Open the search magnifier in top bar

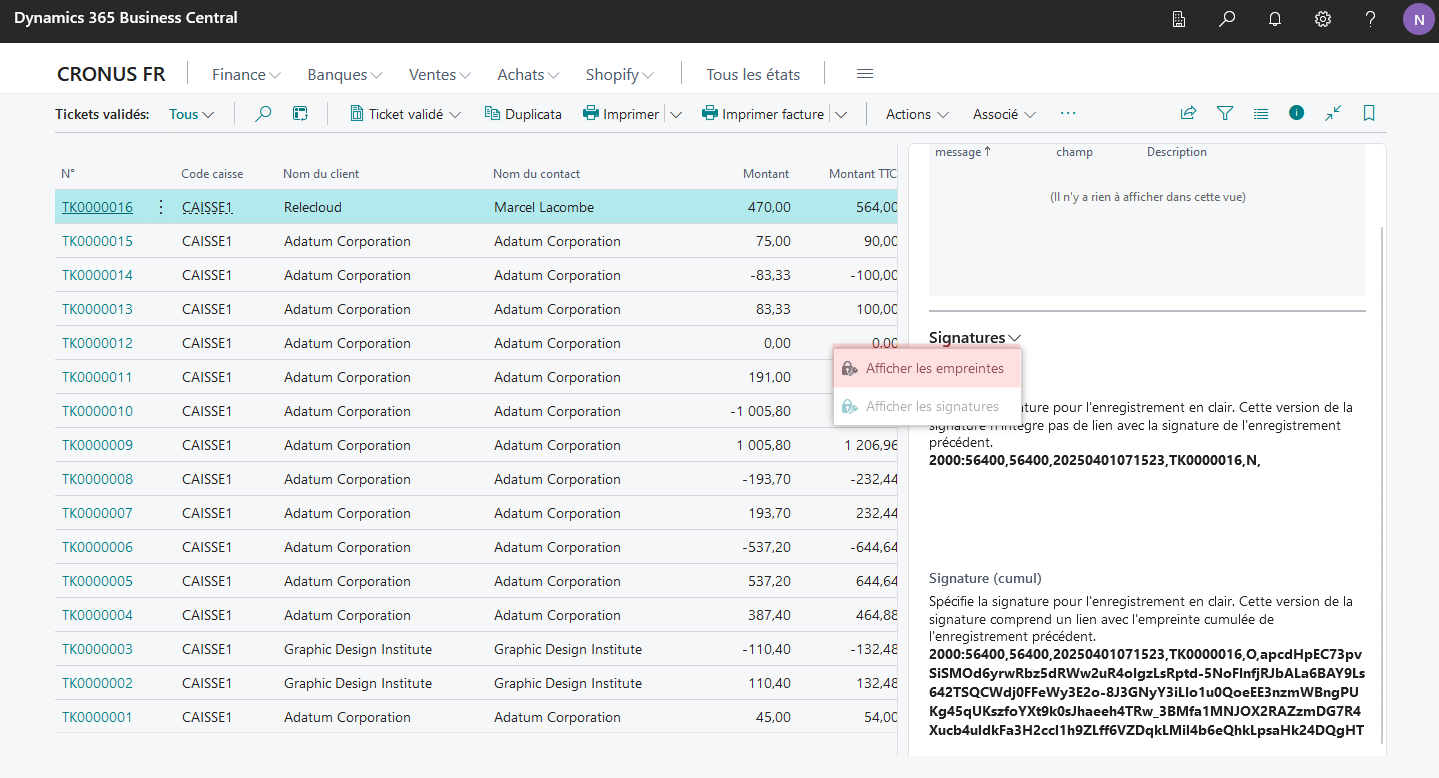(1227, 19)
